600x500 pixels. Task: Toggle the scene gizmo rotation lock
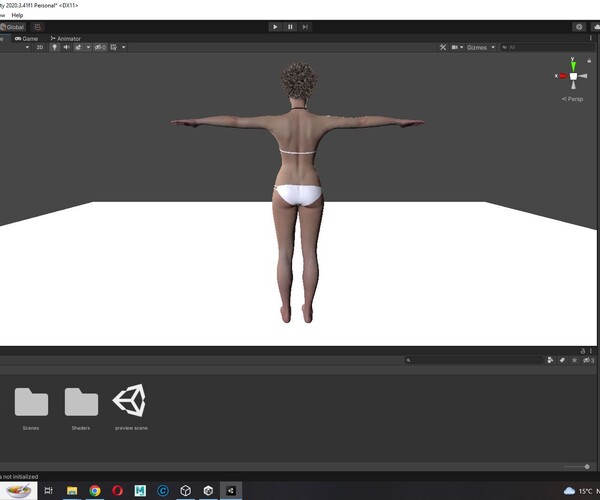point(589,60)
